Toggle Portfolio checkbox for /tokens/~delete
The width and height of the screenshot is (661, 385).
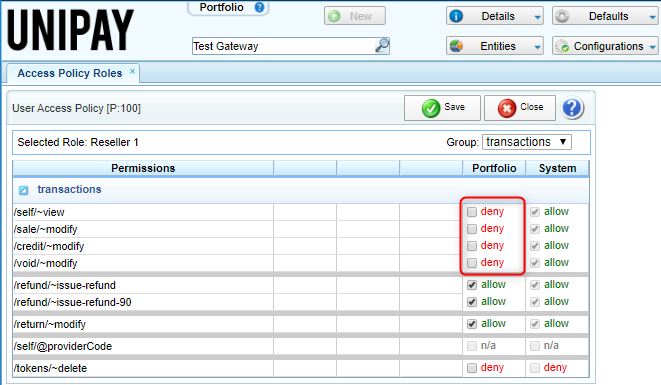pyautogui.click(x=472, y=368)
